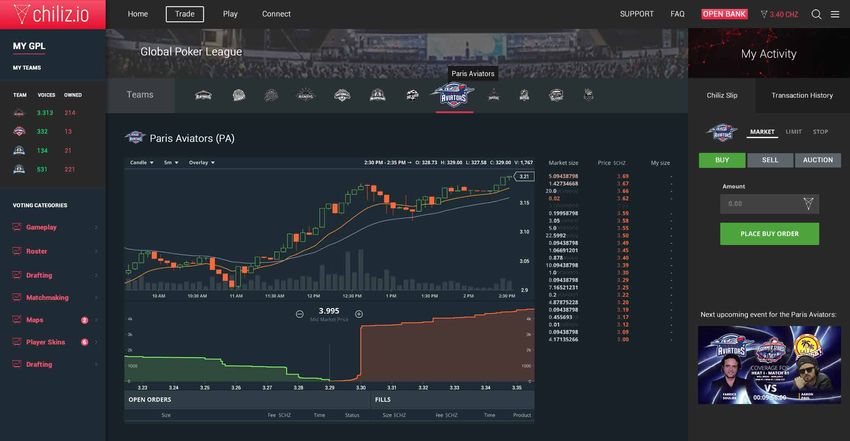Image resolution: width=850 pixels, height=441 pixels.
Task: Open the hamburger menu icon
Action: [835, 15]
